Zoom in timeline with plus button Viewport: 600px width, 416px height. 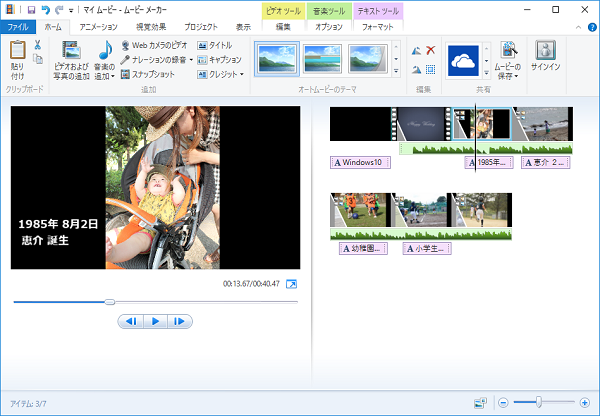tap(584, 403)
